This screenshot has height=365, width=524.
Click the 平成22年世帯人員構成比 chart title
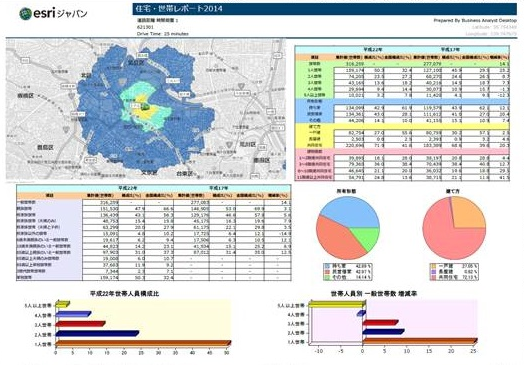coord(125,294)
